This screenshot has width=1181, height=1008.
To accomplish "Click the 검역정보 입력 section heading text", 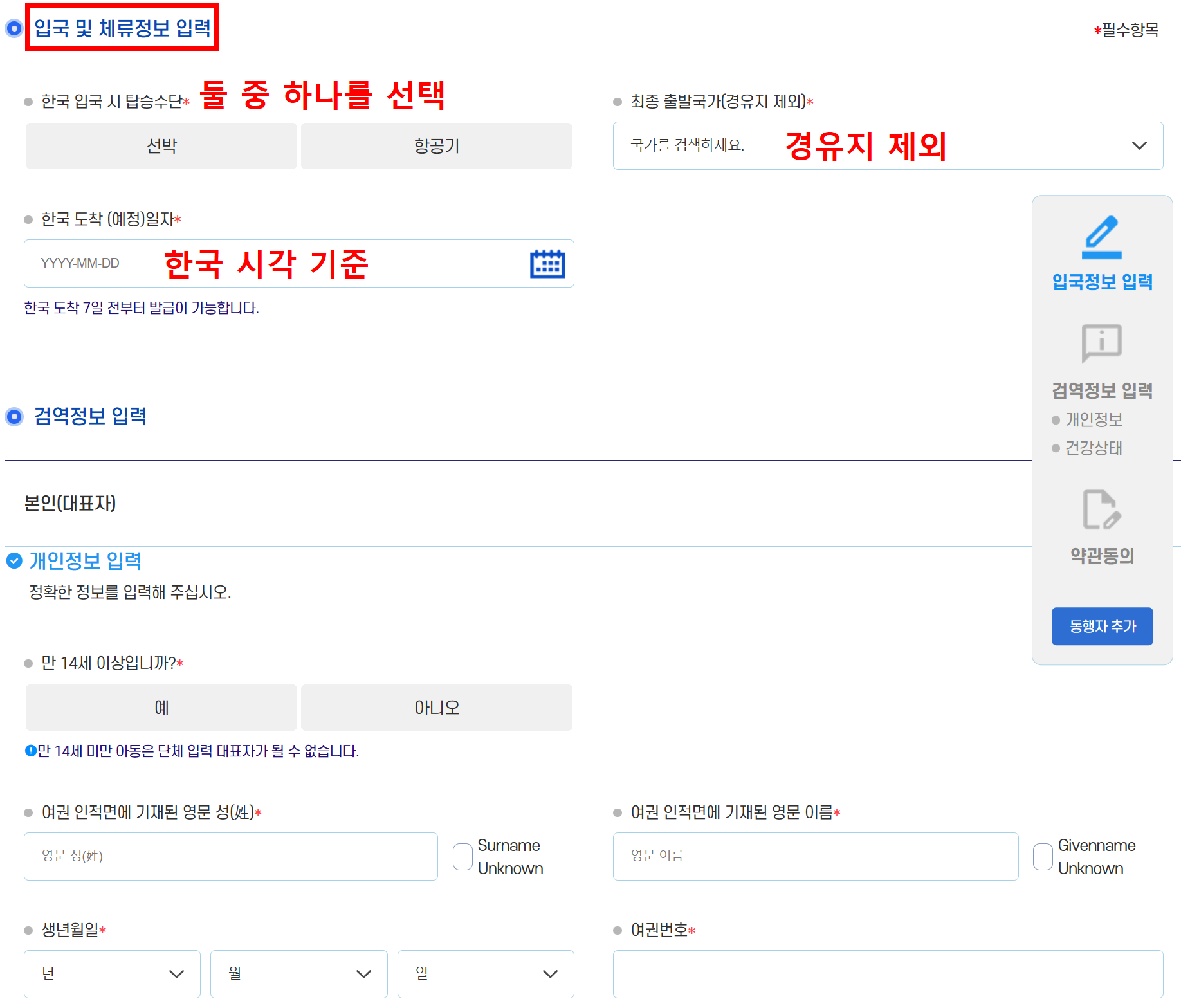I will 90,416.
